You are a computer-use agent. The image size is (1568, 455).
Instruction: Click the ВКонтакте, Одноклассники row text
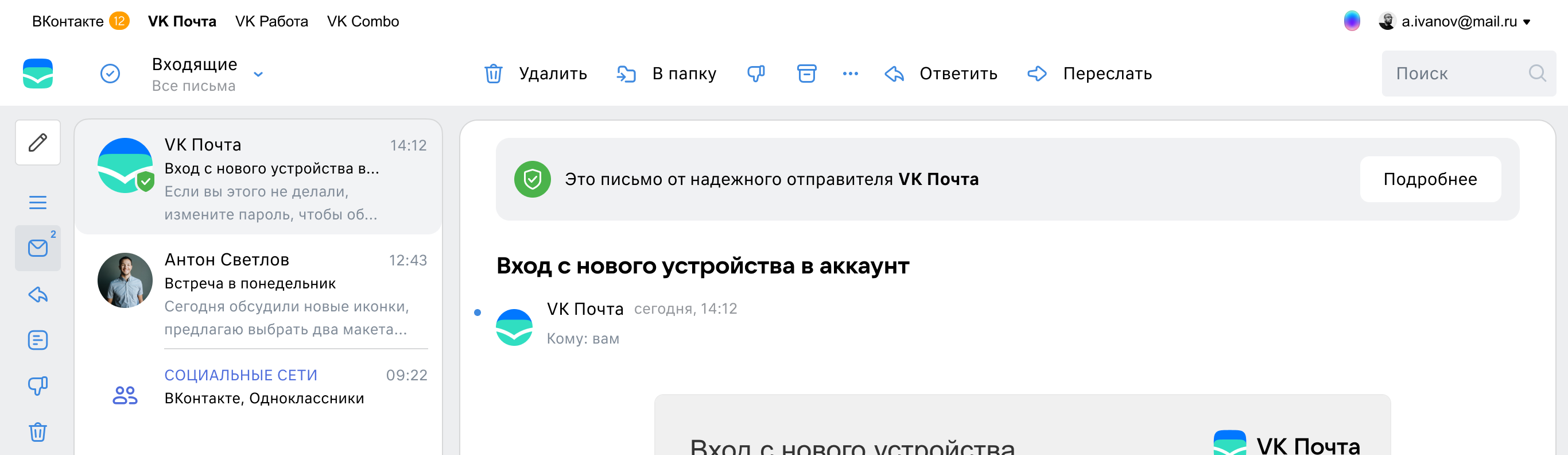pyautogui.click(x=264, y=398)
